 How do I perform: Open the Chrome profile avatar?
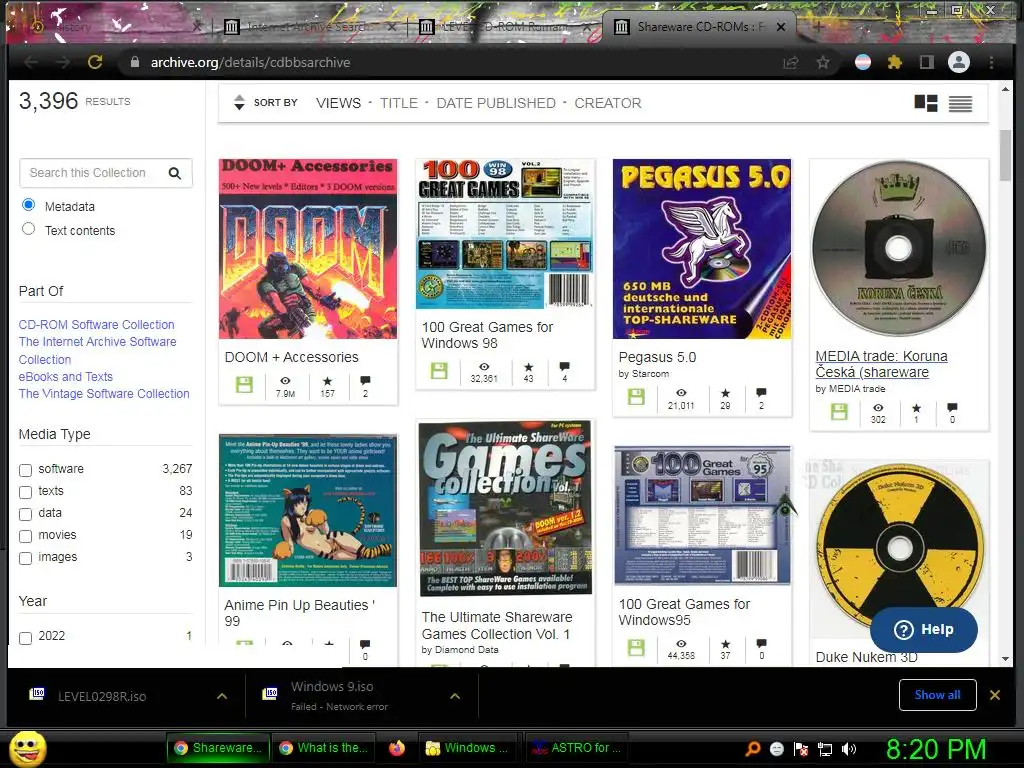coord(959,62)
